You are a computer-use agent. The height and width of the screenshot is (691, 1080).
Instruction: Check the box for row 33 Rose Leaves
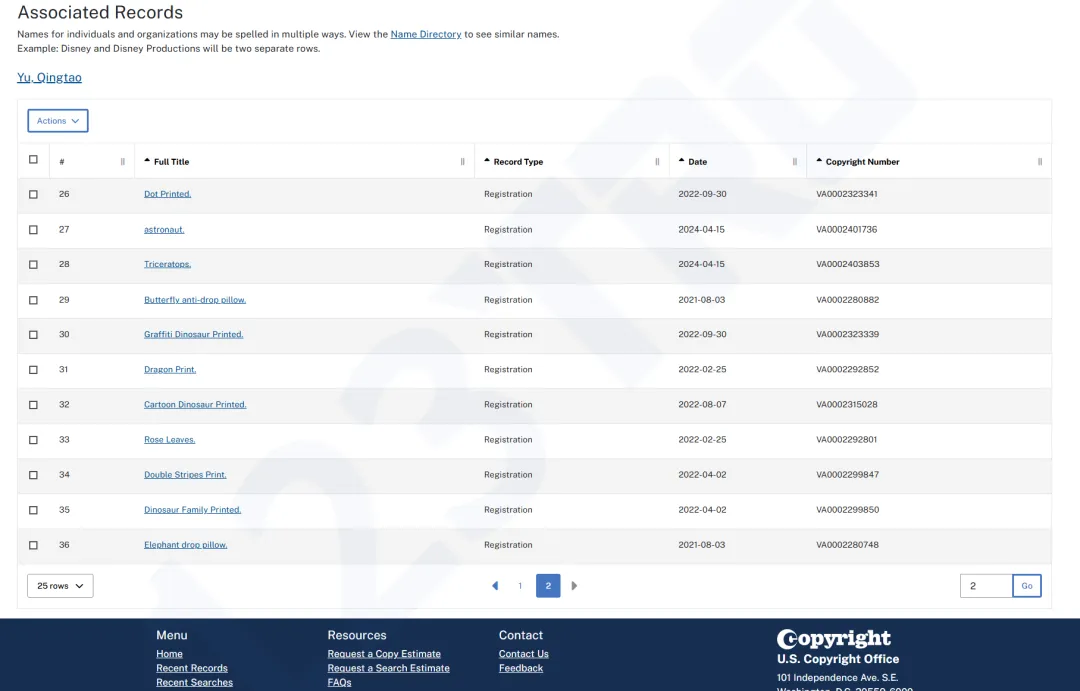33,440
